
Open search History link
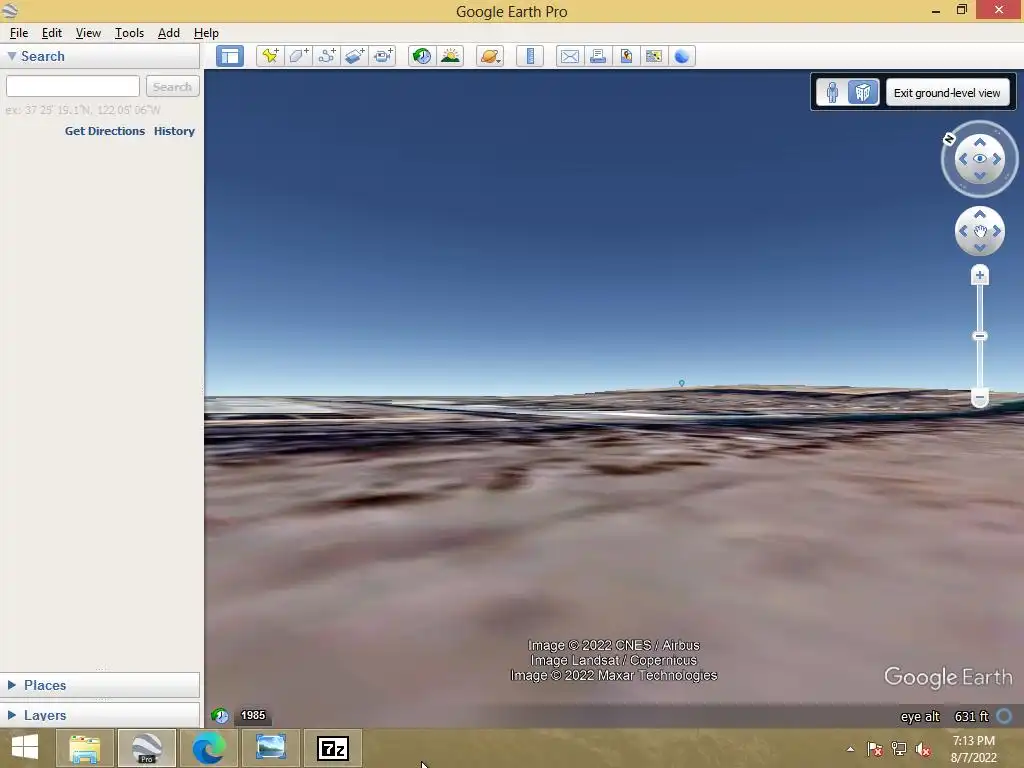click(174, 131)
